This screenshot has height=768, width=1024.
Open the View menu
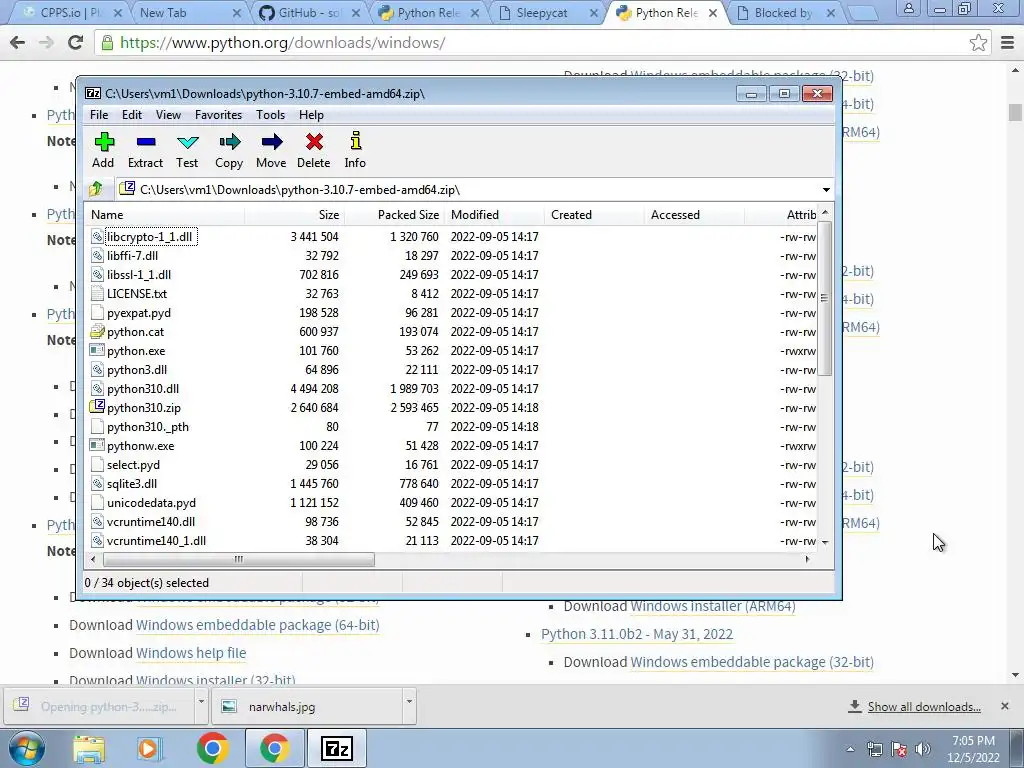(168, 115)
